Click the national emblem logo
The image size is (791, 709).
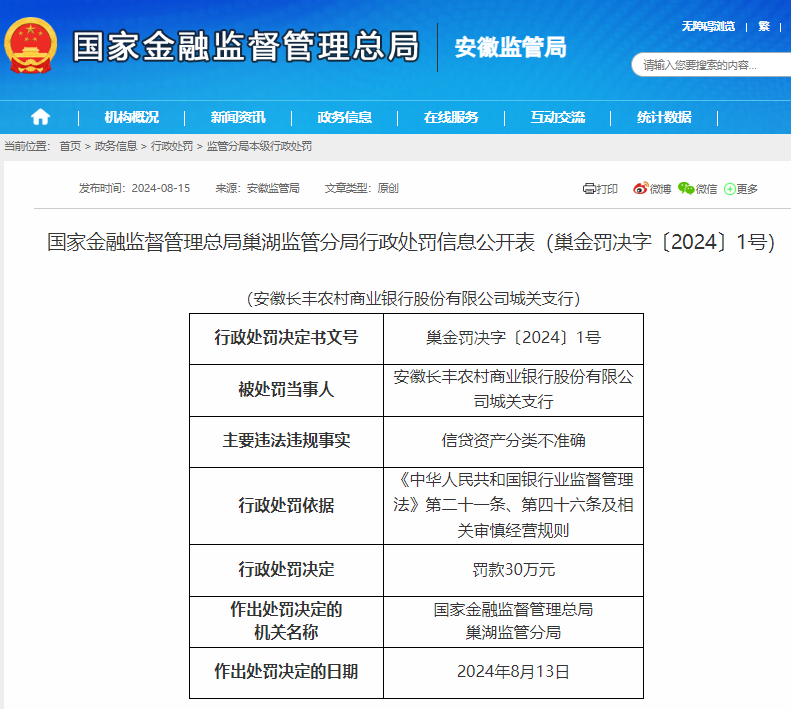(x=31, y=46)
